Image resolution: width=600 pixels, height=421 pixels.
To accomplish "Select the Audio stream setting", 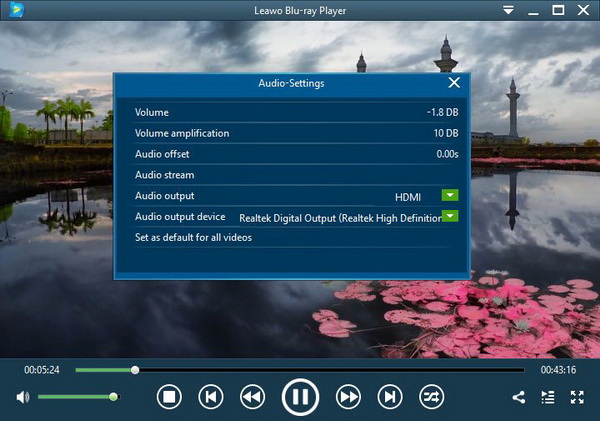I will coord(165,175).
